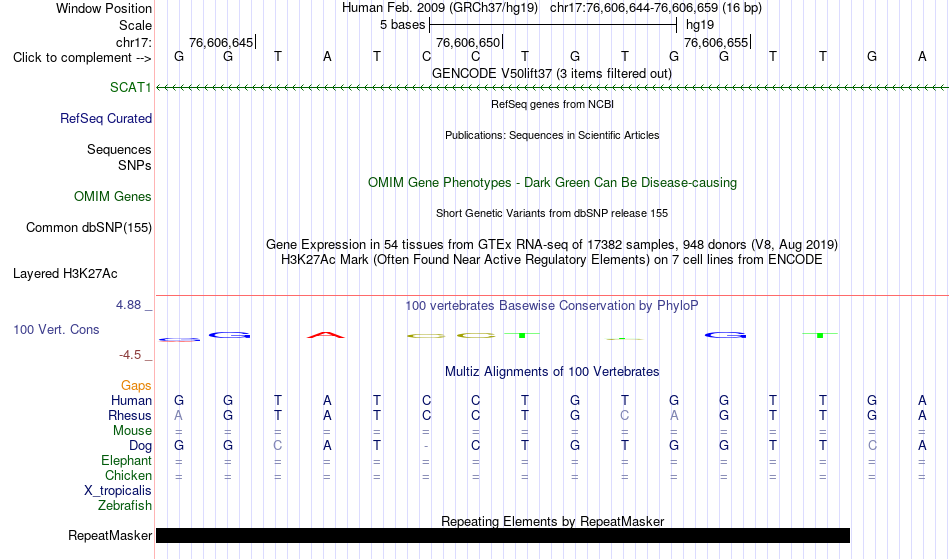Click the red A PhyloP conservation glyph

[326, 334]
